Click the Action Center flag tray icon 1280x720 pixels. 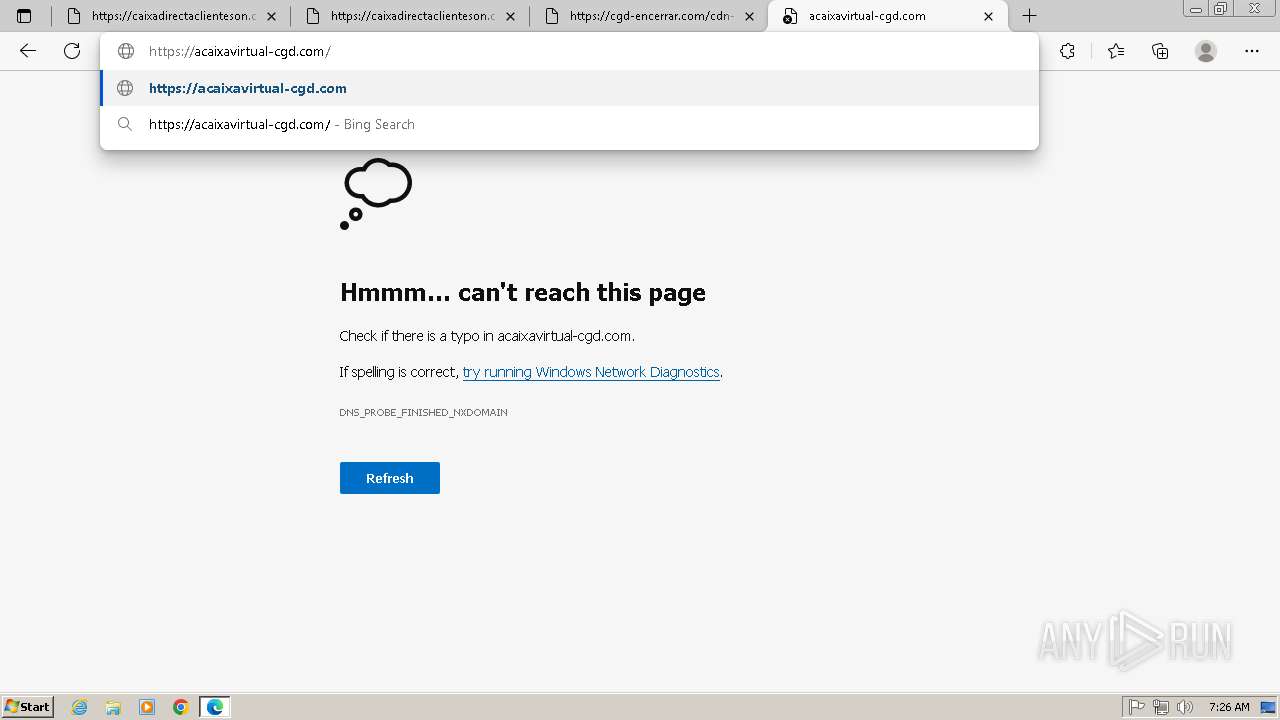pos(1138,707)
